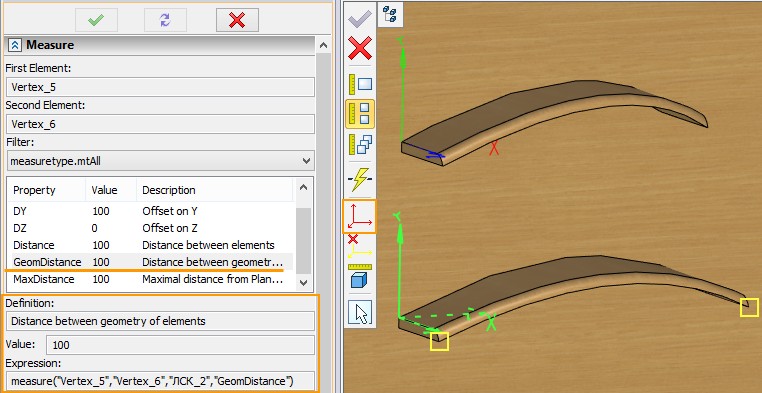This screenshot has height=393, width=762.
Task: Click the lightning bolt icon
Action: tap(360, 179)
